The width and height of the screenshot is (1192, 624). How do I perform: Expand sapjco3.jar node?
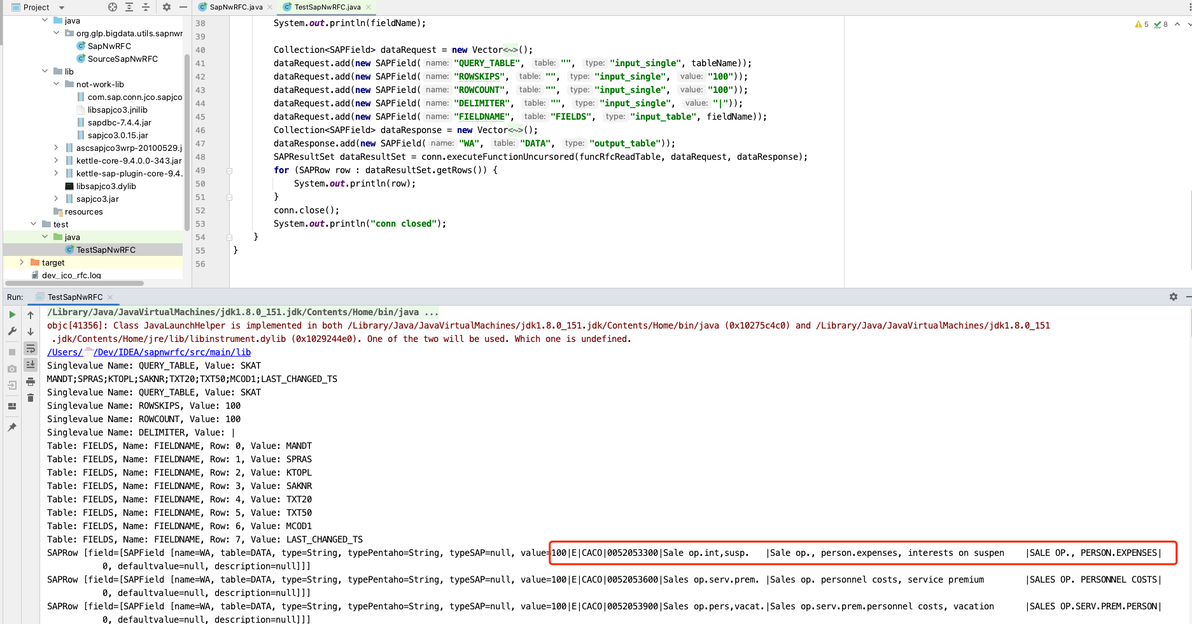[56, 199]
